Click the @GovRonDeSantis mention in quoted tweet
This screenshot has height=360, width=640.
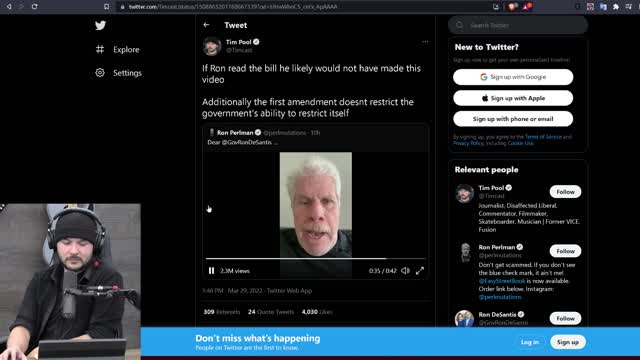pyautogui.click(x=247, y=142)
